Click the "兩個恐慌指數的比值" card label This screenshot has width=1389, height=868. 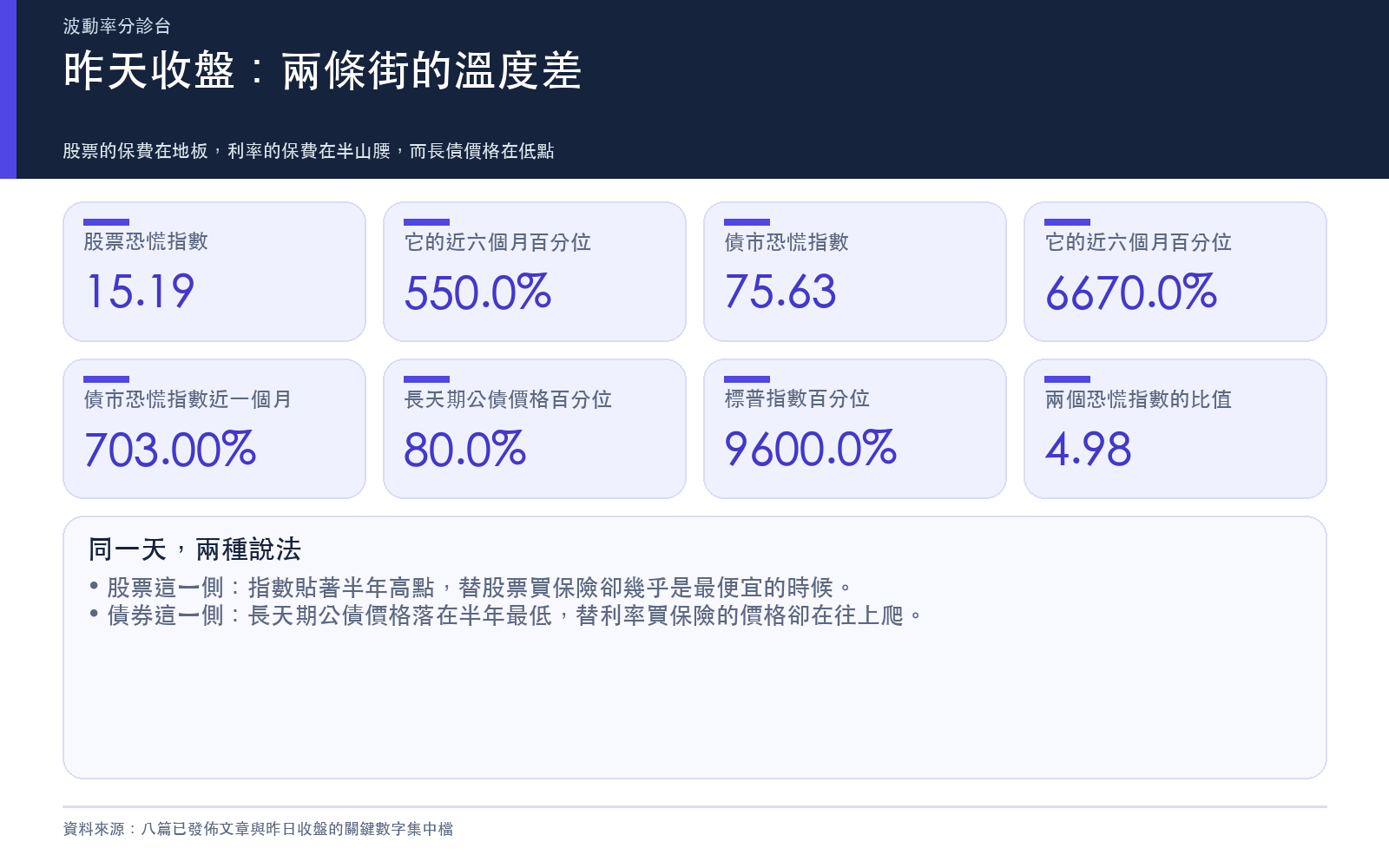1138,399
